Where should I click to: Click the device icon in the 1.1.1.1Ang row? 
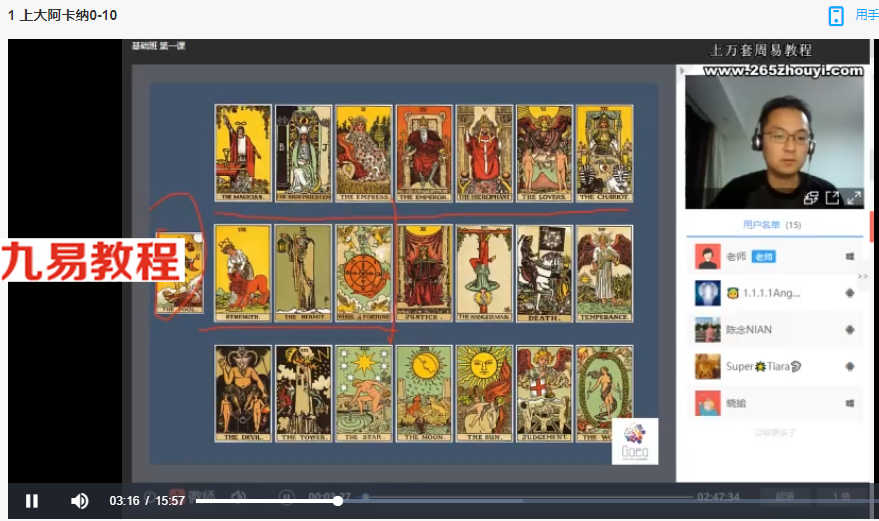pyautogui.click(x=850, y=293)
